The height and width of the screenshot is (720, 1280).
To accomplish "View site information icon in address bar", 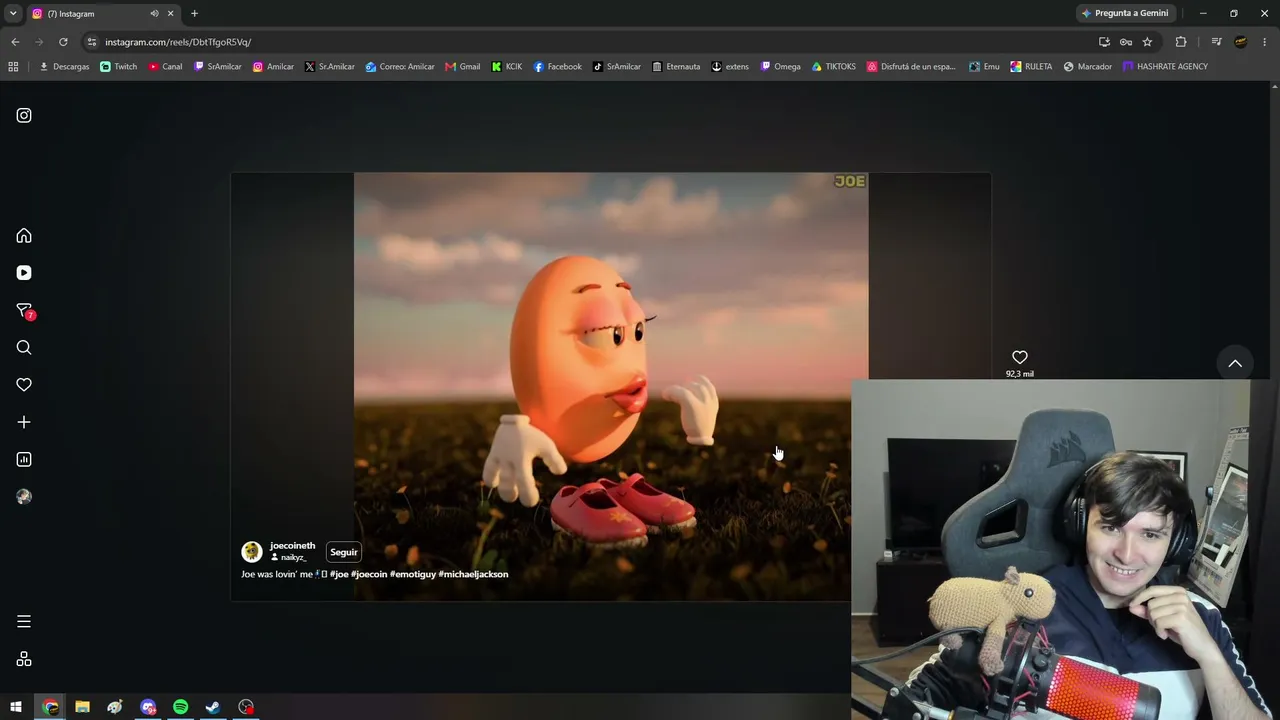I will click(92, 42).
